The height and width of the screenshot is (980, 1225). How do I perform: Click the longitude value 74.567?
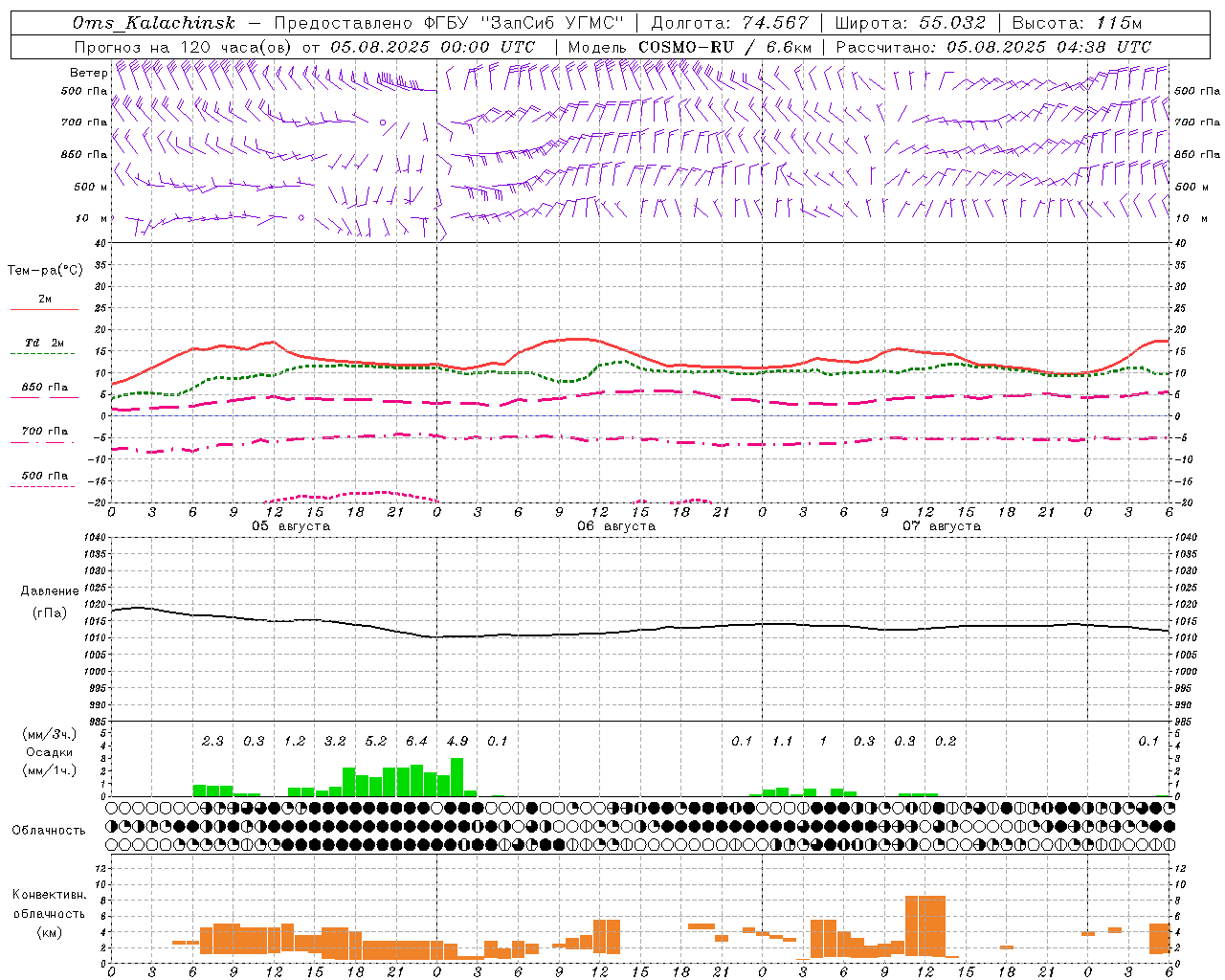click(x=775, y=23)
